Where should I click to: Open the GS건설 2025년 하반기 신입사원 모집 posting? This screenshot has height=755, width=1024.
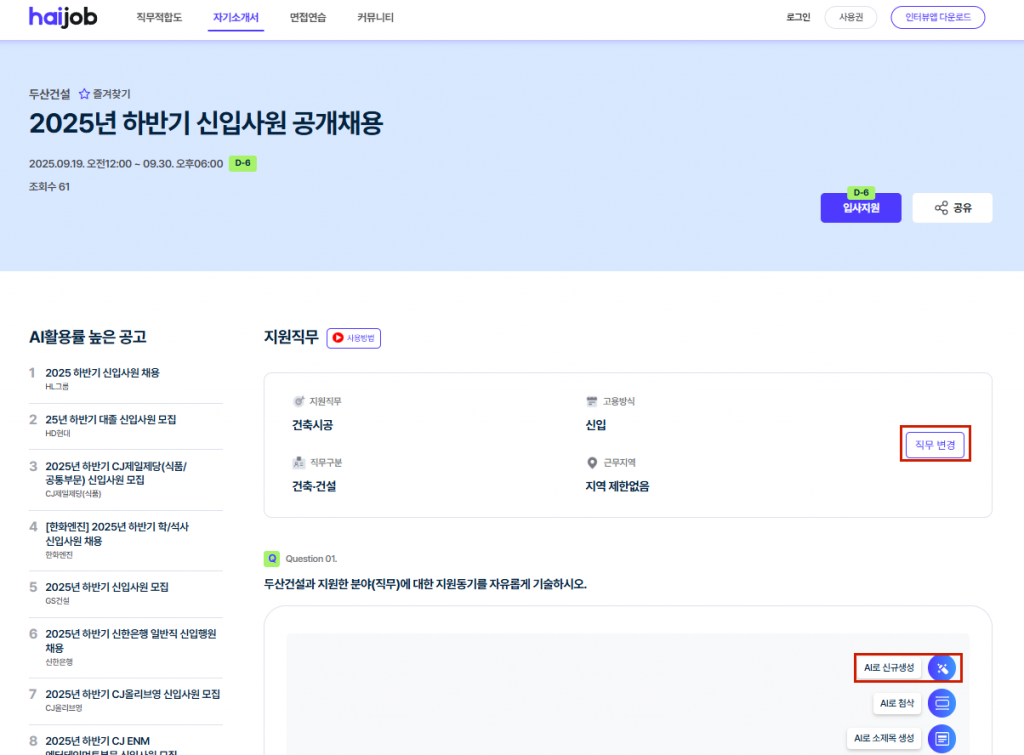pos(107,587)
